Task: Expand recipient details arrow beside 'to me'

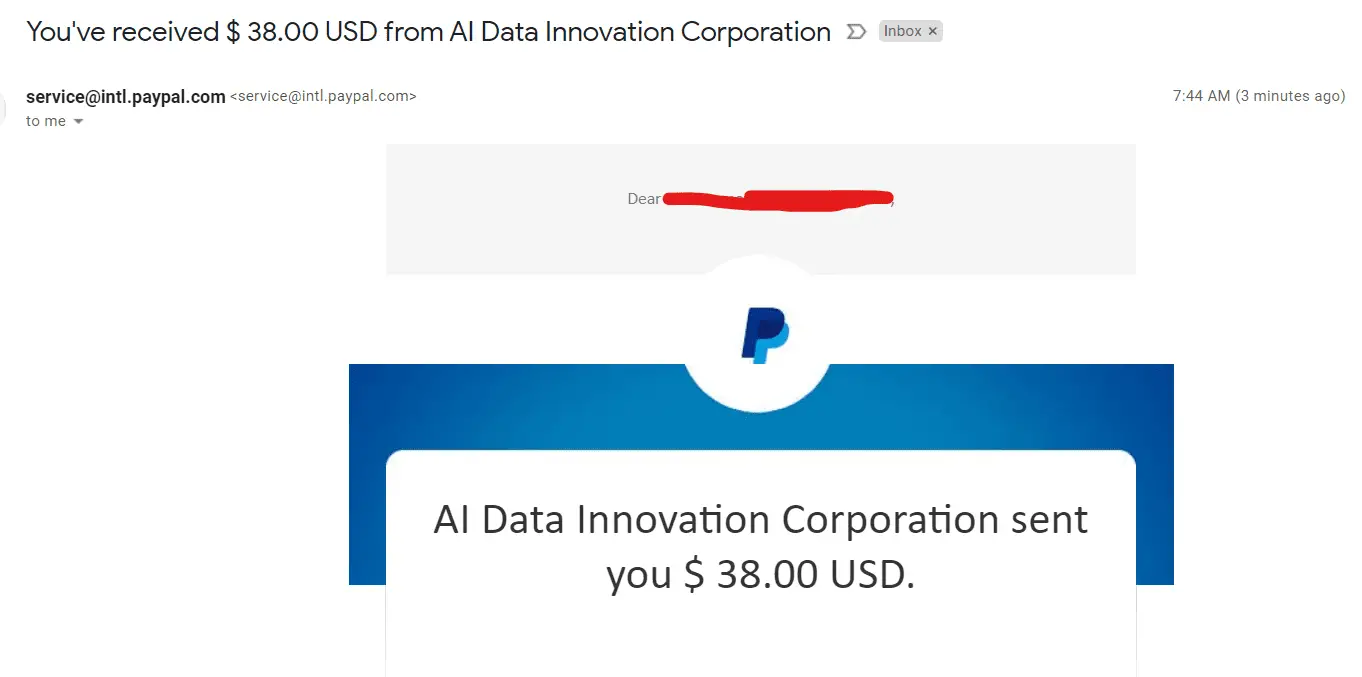Action: 79,122
